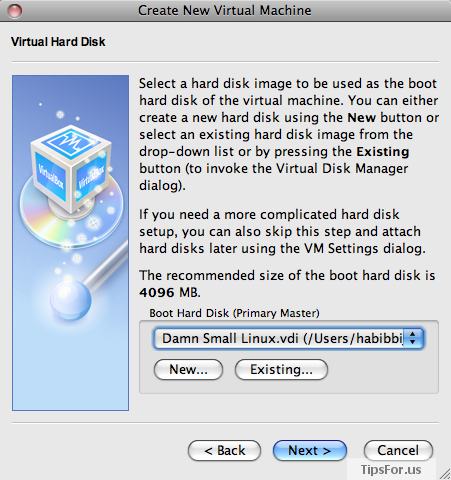This screenshot has height=480, width=451.
Task: Proceed with the Next button
Action: point(310,451)
